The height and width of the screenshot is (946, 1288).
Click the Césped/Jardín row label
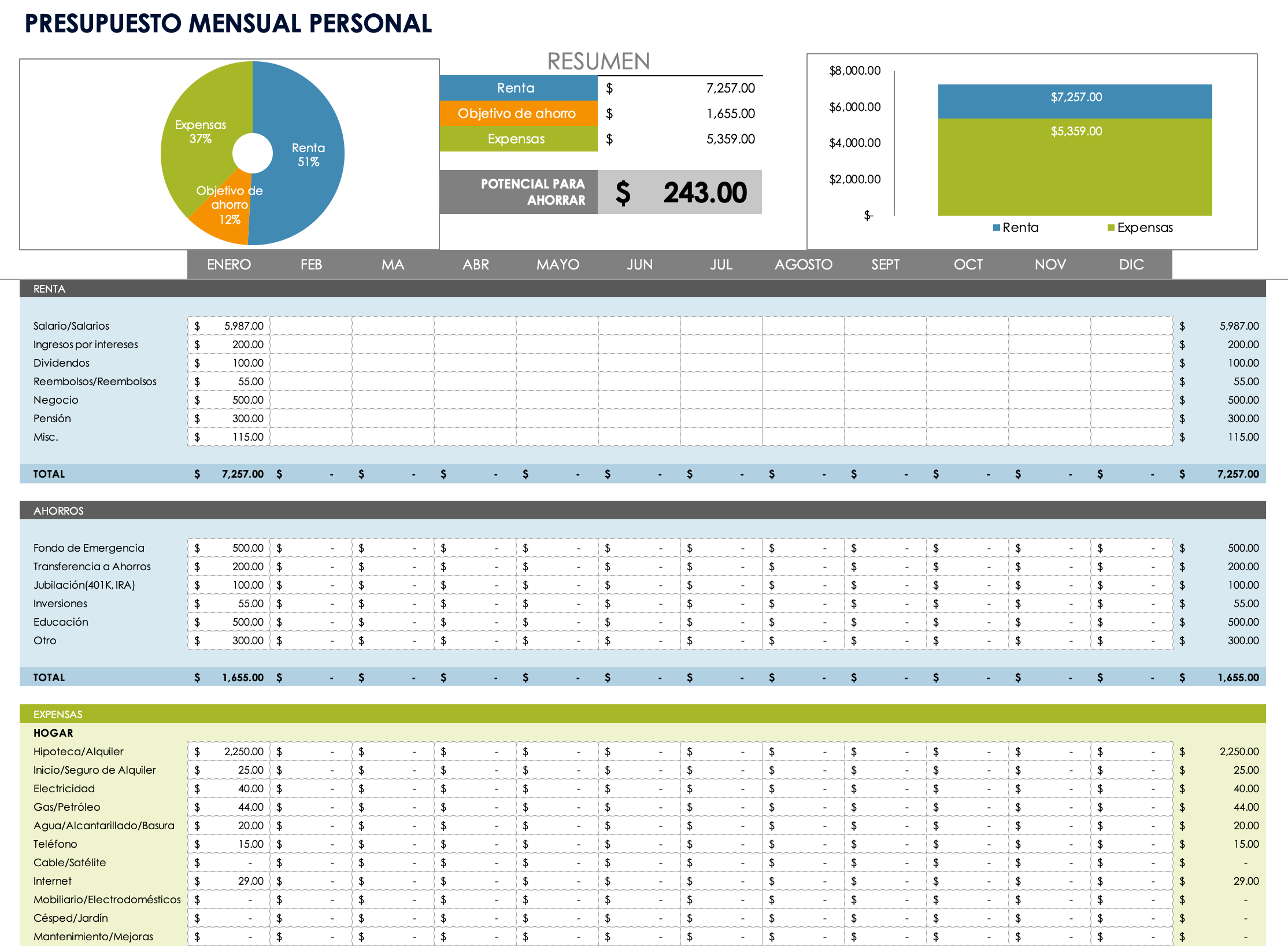tap(71, 918)
